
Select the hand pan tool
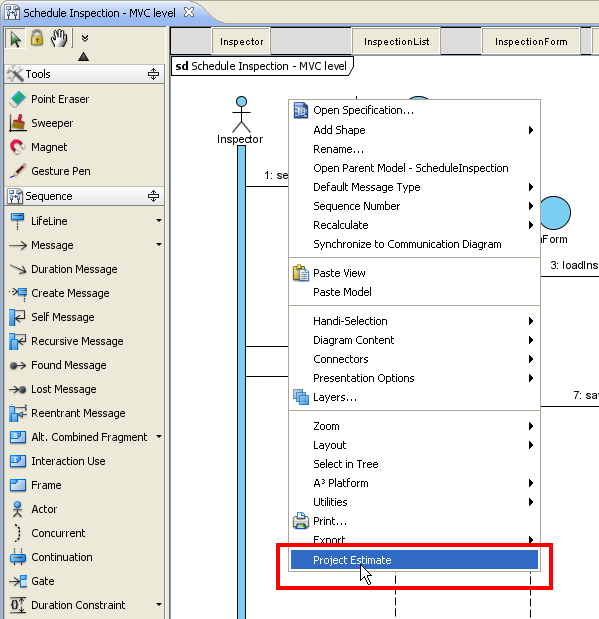pyautogui.click(x=59, y=39)
